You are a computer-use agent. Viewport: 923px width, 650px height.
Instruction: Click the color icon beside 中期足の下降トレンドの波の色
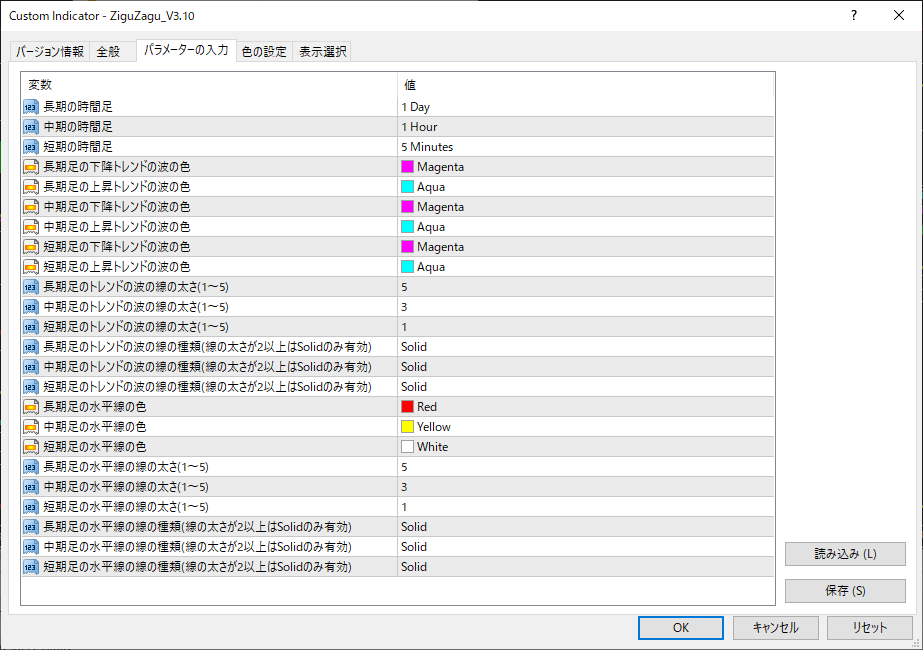[x=31, y=207]
